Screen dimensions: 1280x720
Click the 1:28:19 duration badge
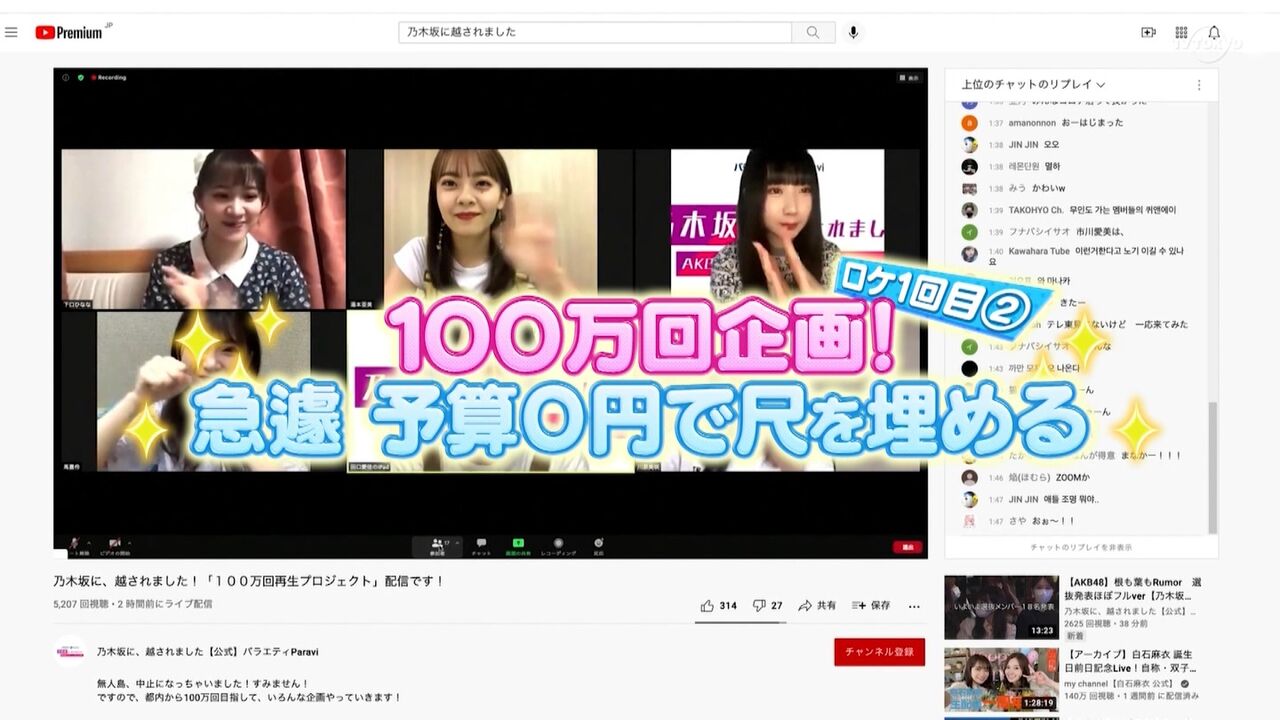click(x=1038, y=703)
